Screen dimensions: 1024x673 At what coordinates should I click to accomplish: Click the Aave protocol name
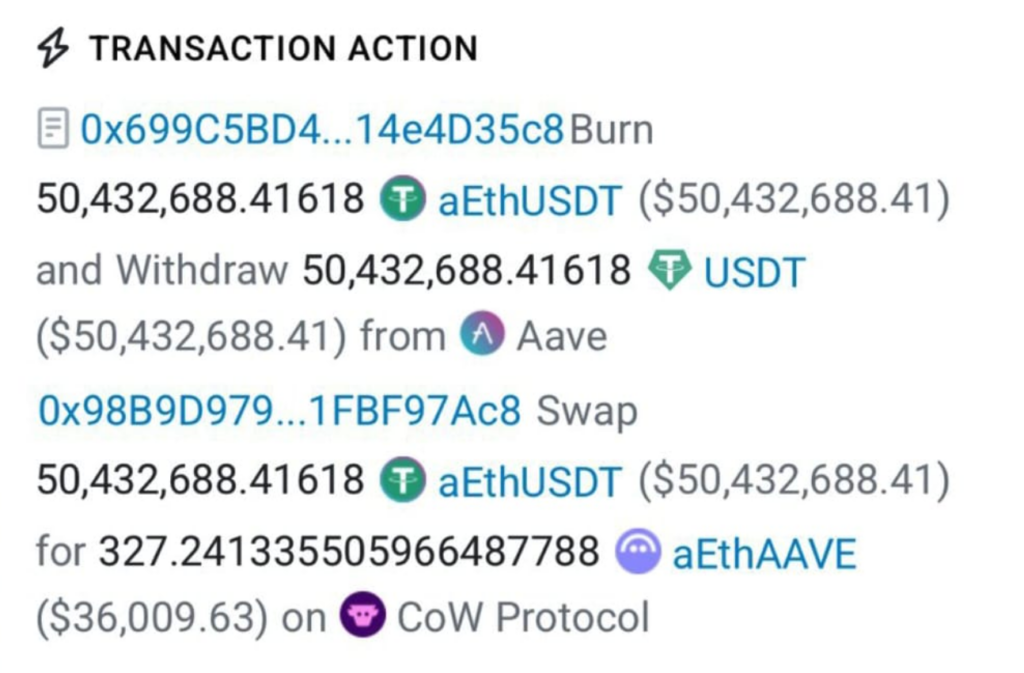(561, 336)
